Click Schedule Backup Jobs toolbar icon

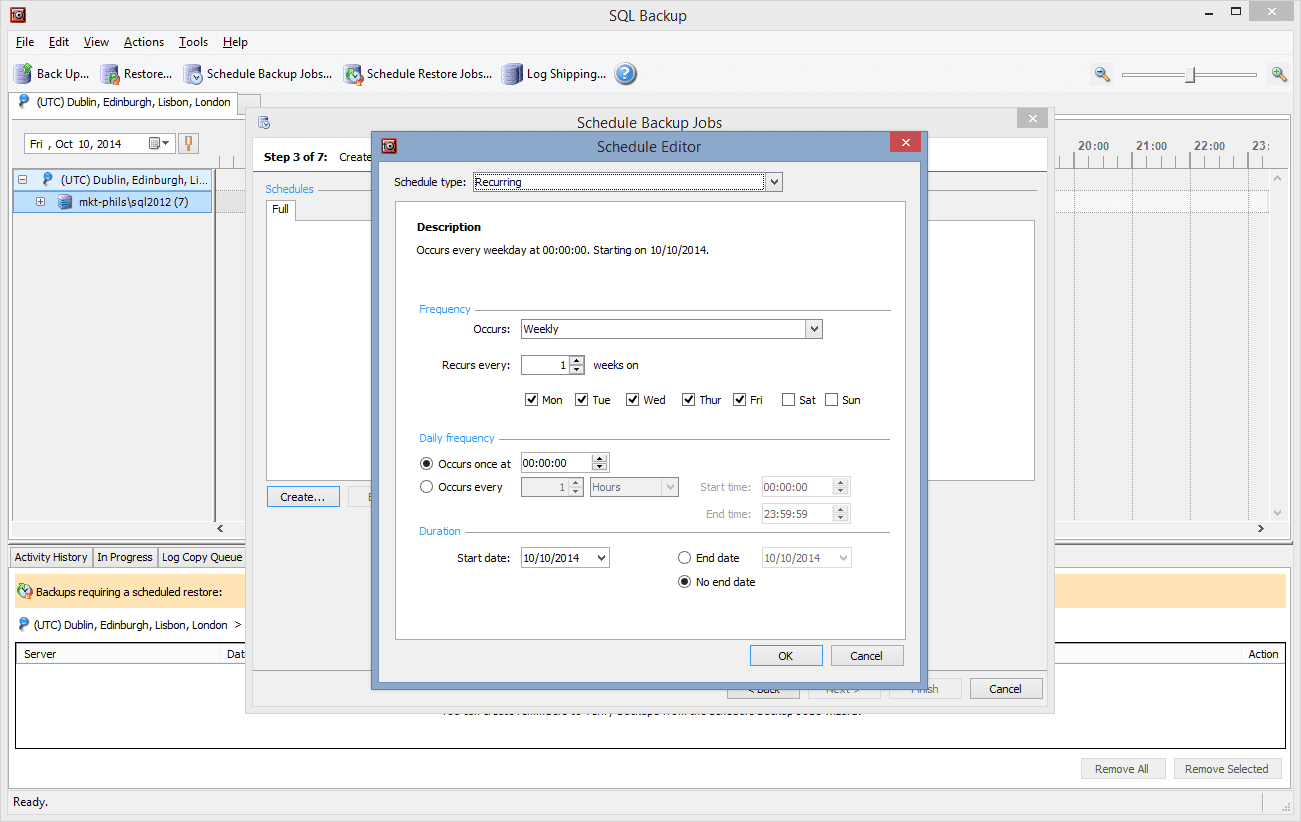[x=193, y=74]
